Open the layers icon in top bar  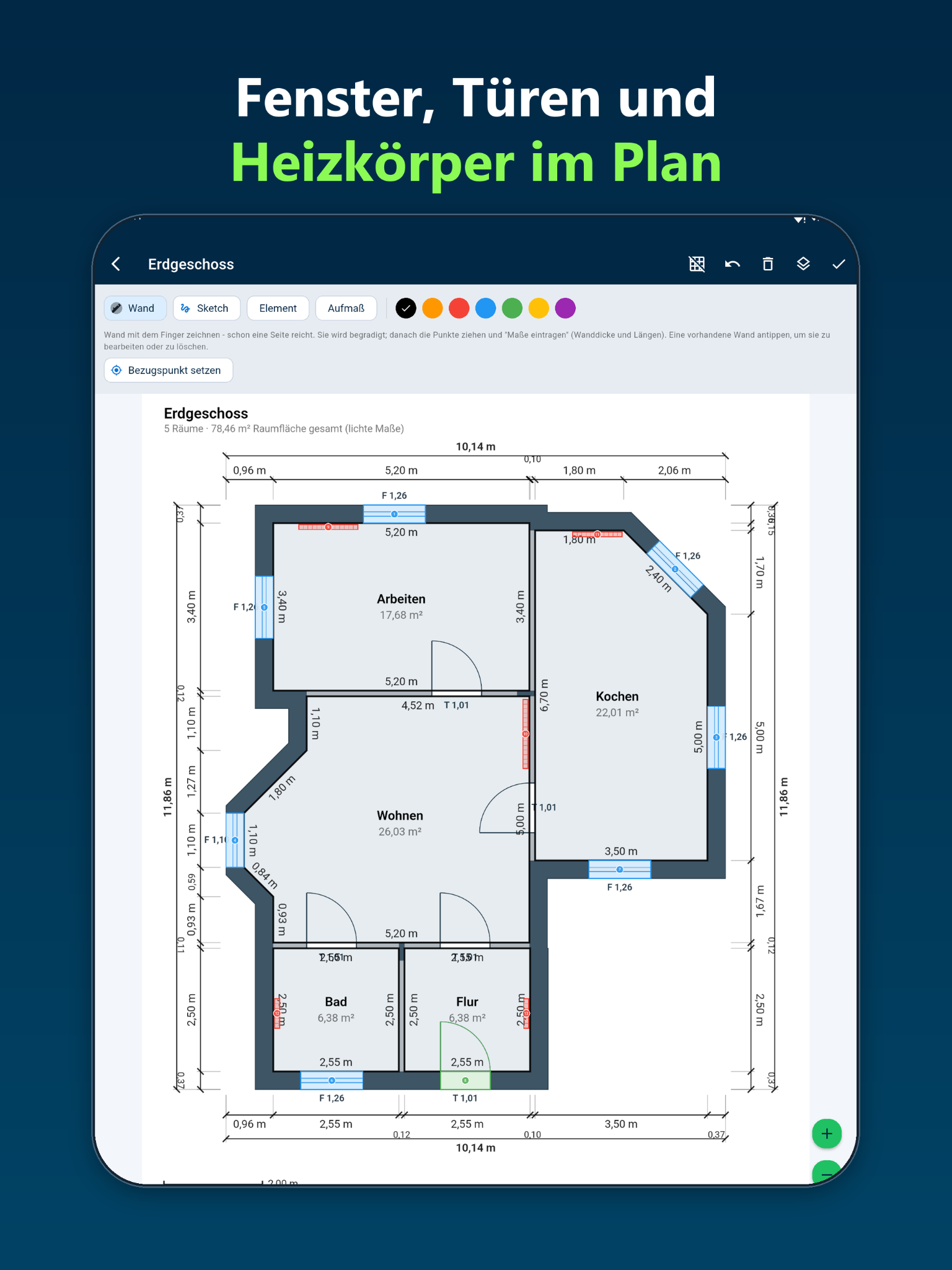click(803, 264)
